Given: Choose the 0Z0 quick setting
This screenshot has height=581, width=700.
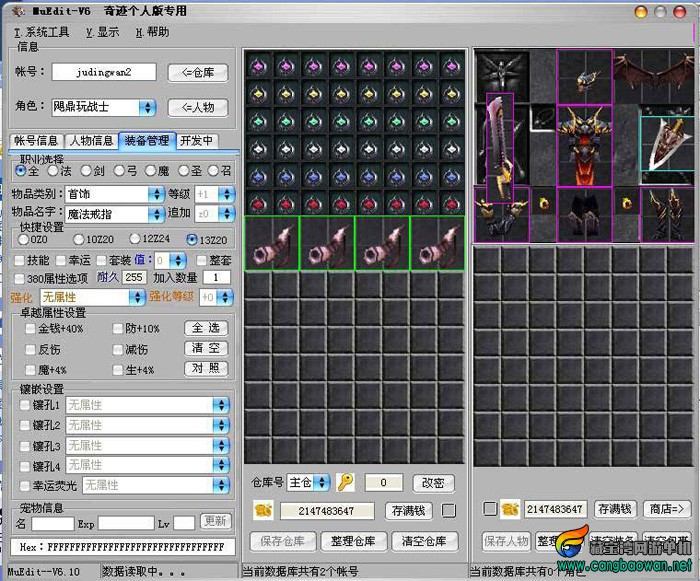Looking at the screenshot, I should click(24, 240).
